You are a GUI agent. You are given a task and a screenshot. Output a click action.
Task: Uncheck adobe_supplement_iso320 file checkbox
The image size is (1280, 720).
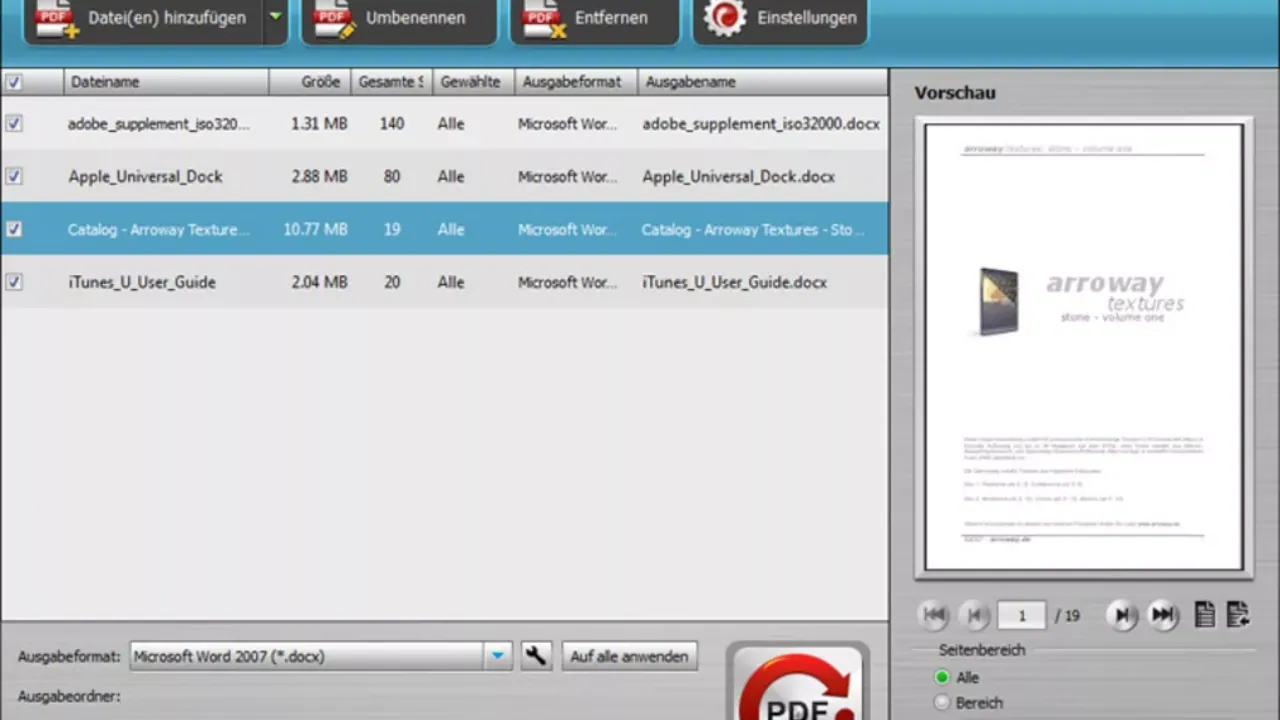[14, 123]
